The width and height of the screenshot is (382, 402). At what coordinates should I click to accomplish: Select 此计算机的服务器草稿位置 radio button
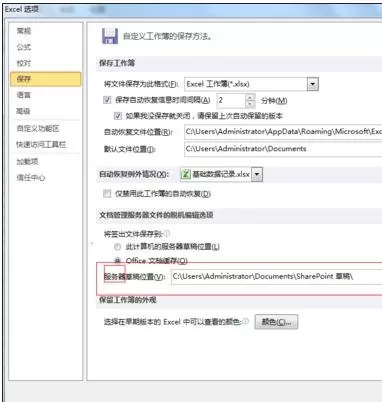pyautogui.click(x=117, y=247)
